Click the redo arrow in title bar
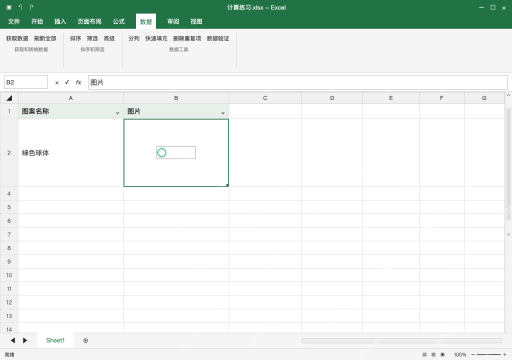Image resolution: width=512 pixels, height=360 pixels. tap(31, 7)
